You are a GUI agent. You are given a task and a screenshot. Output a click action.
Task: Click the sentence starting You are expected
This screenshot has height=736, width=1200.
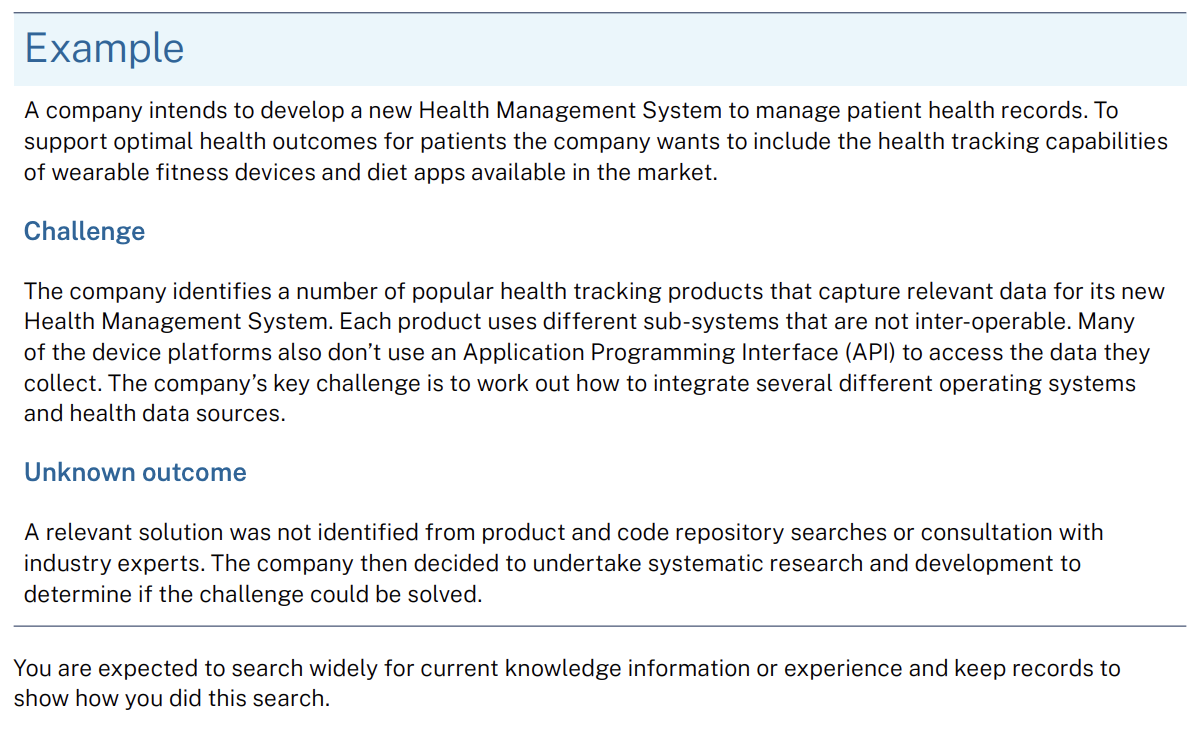[567, 683]
